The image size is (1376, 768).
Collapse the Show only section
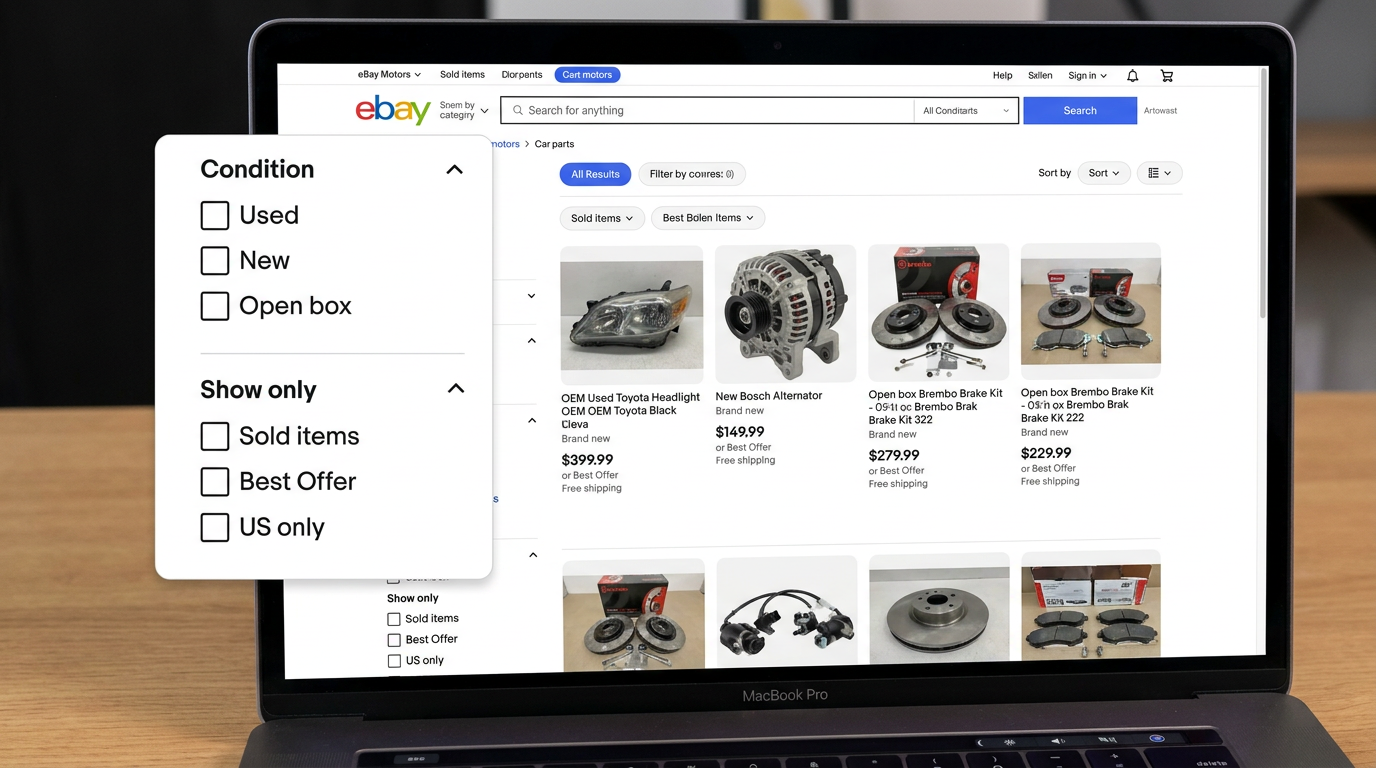pos(456,388)
